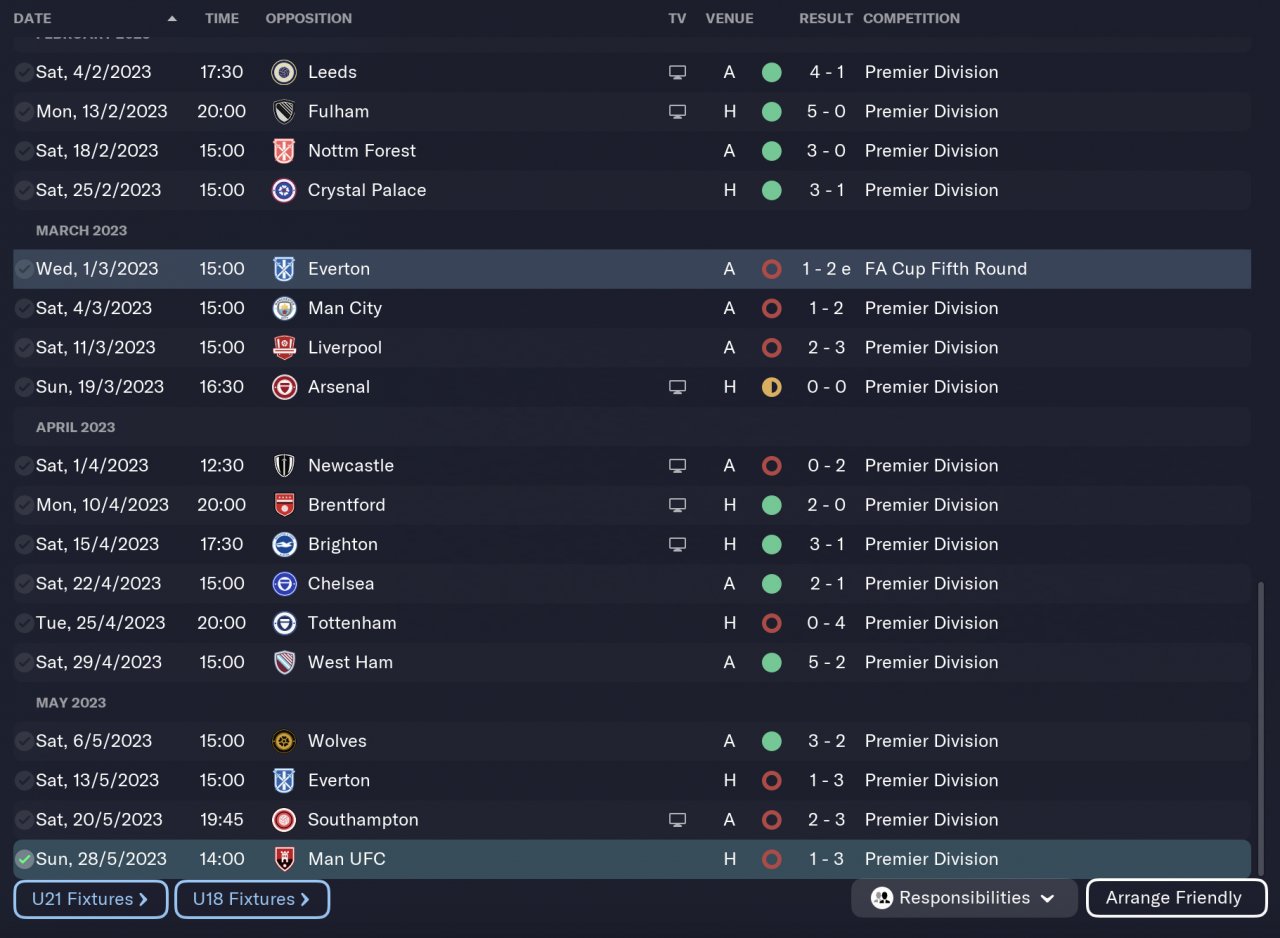
Task: Click the Leeds club badge icon
Action: pos(284,72)
